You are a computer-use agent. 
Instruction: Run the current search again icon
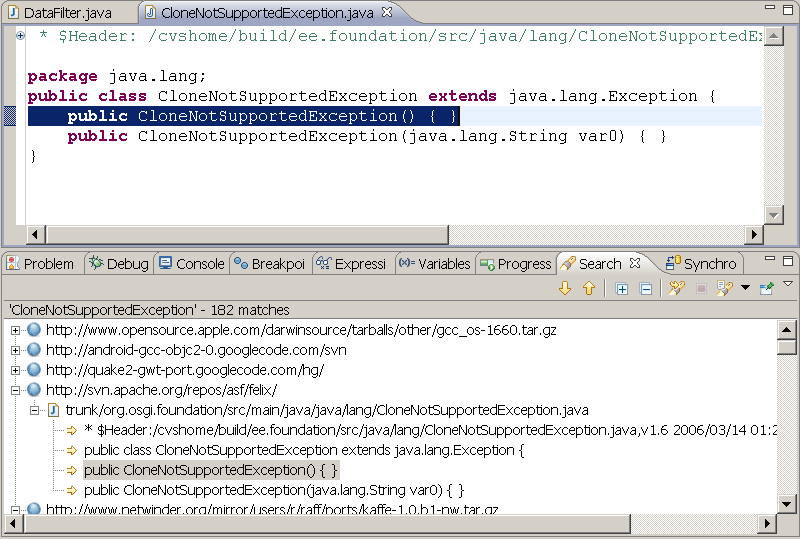coord(677,289)
